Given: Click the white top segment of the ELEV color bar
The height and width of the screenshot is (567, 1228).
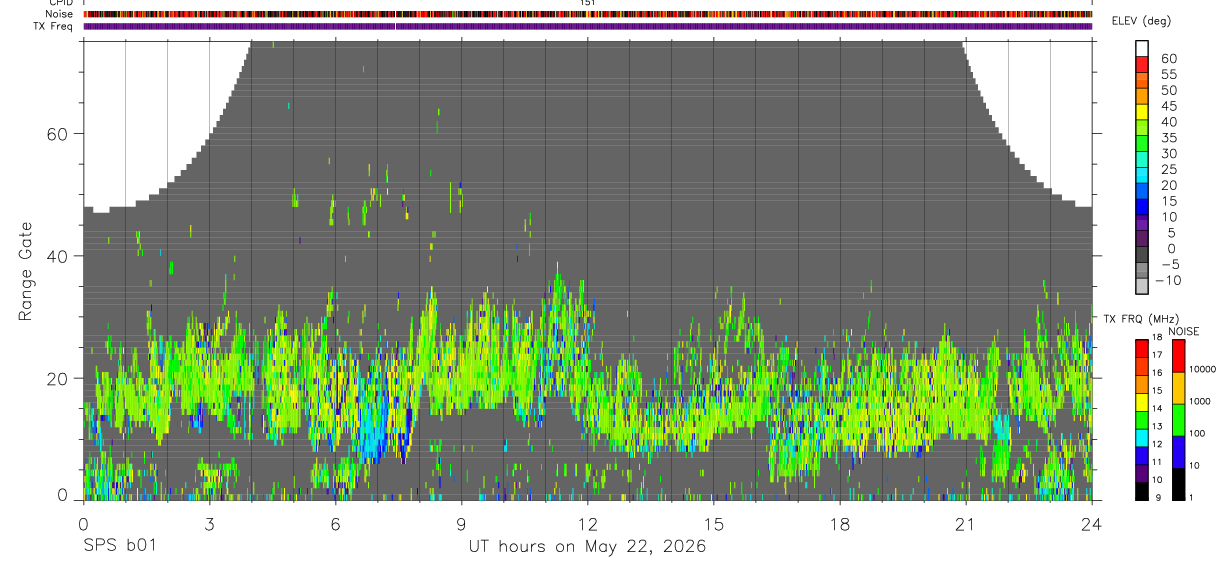Looking at the screenshot, I should 1142,48.
